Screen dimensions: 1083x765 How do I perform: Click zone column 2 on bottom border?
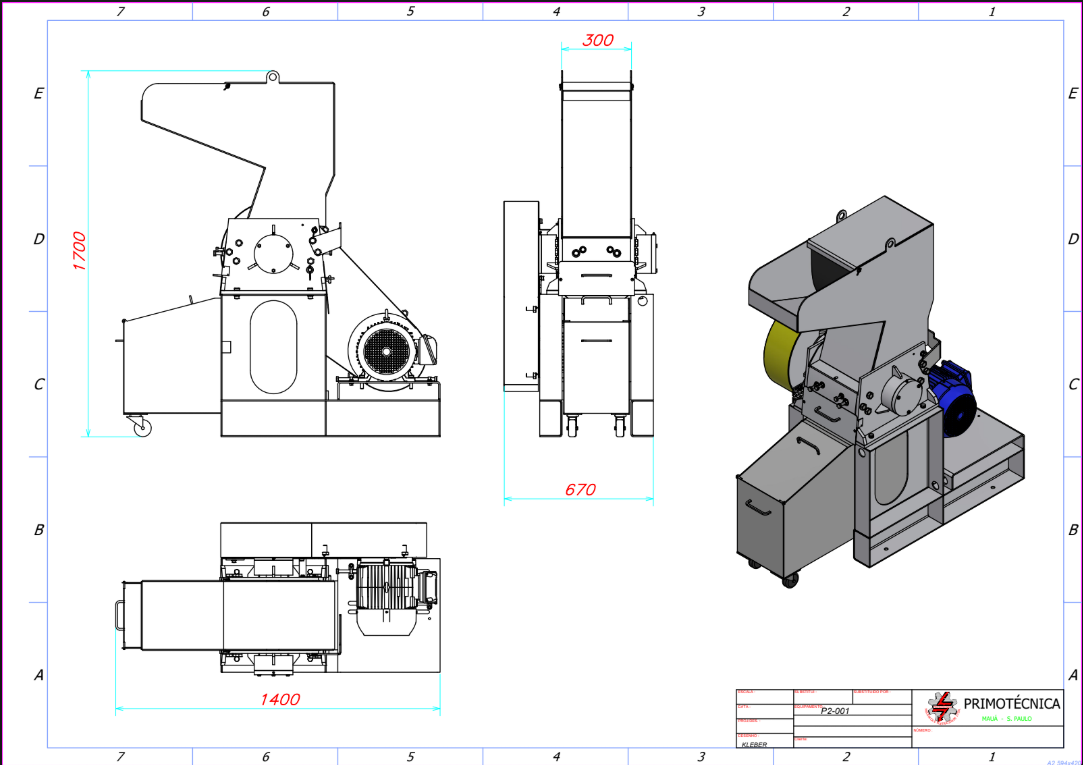coord(846,757)
